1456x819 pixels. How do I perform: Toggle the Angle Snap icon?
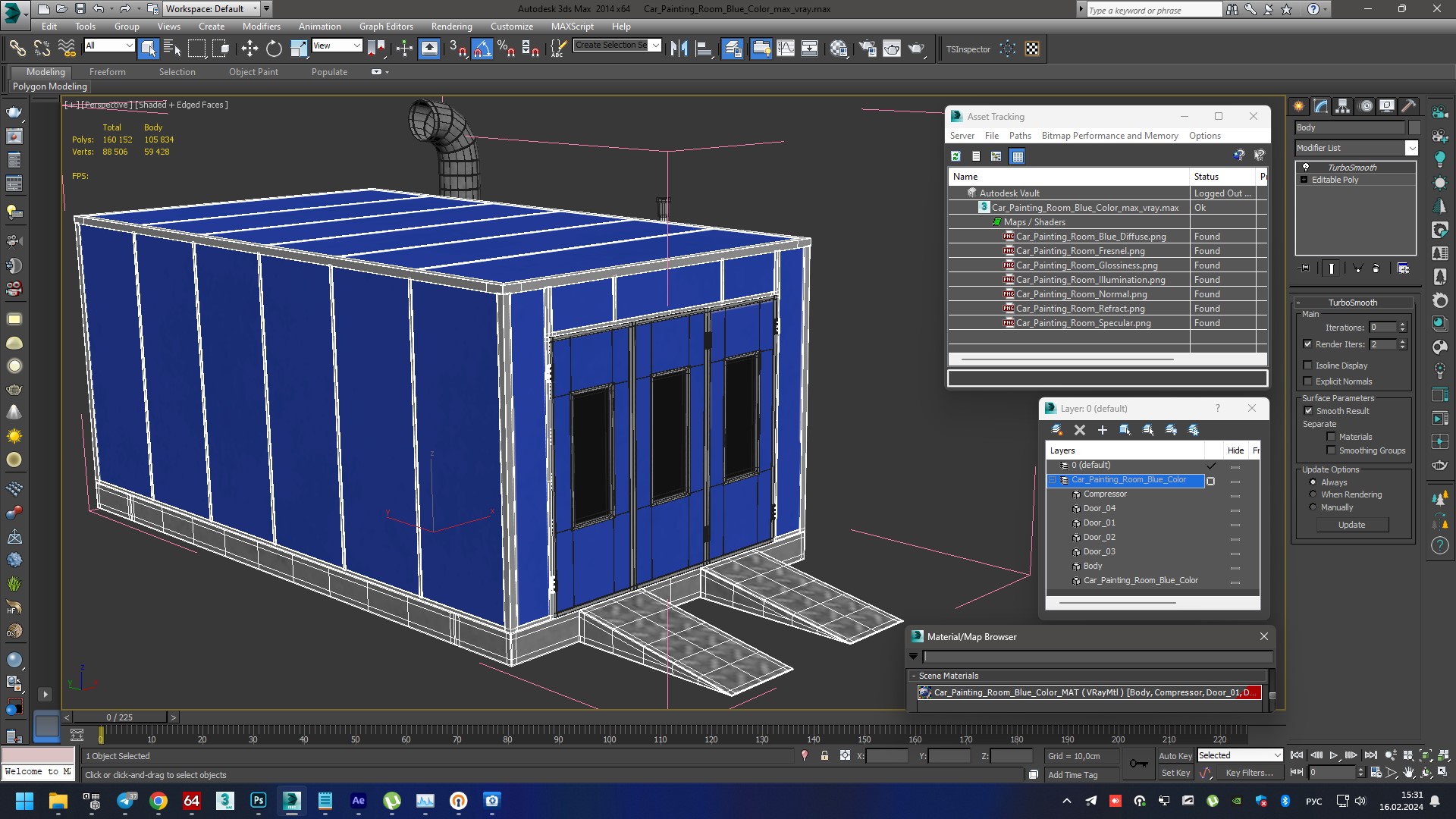pos(482,49)
